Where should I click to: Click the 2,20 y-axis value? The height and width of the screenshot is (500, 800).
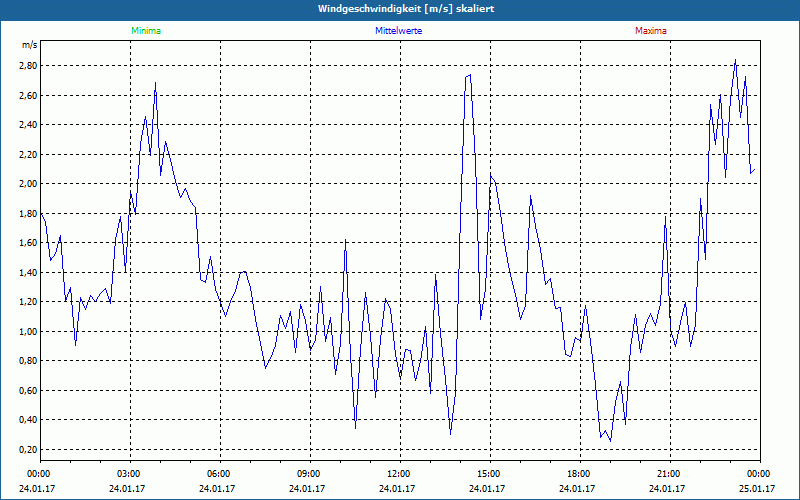(x=29, y=155)
